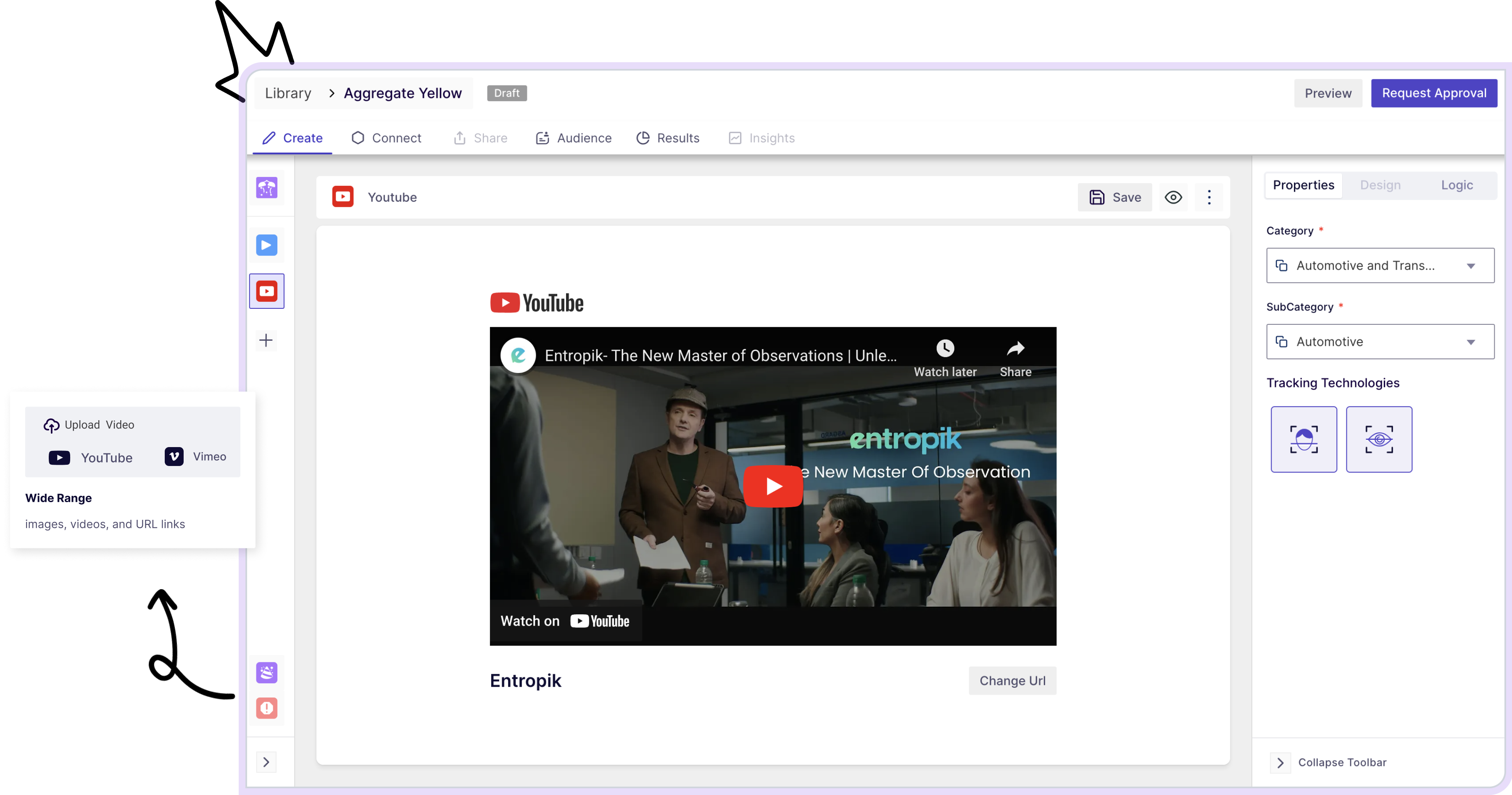The height and width of the screenshot is (795, 1512).
Task: Switch to the Connect tab
Action: (x=386, y=138)
